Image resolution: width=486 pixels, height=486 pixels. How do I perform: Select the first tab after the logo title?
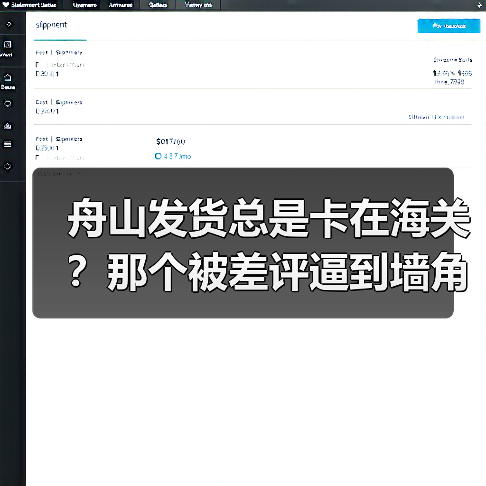tap(85, 5)
